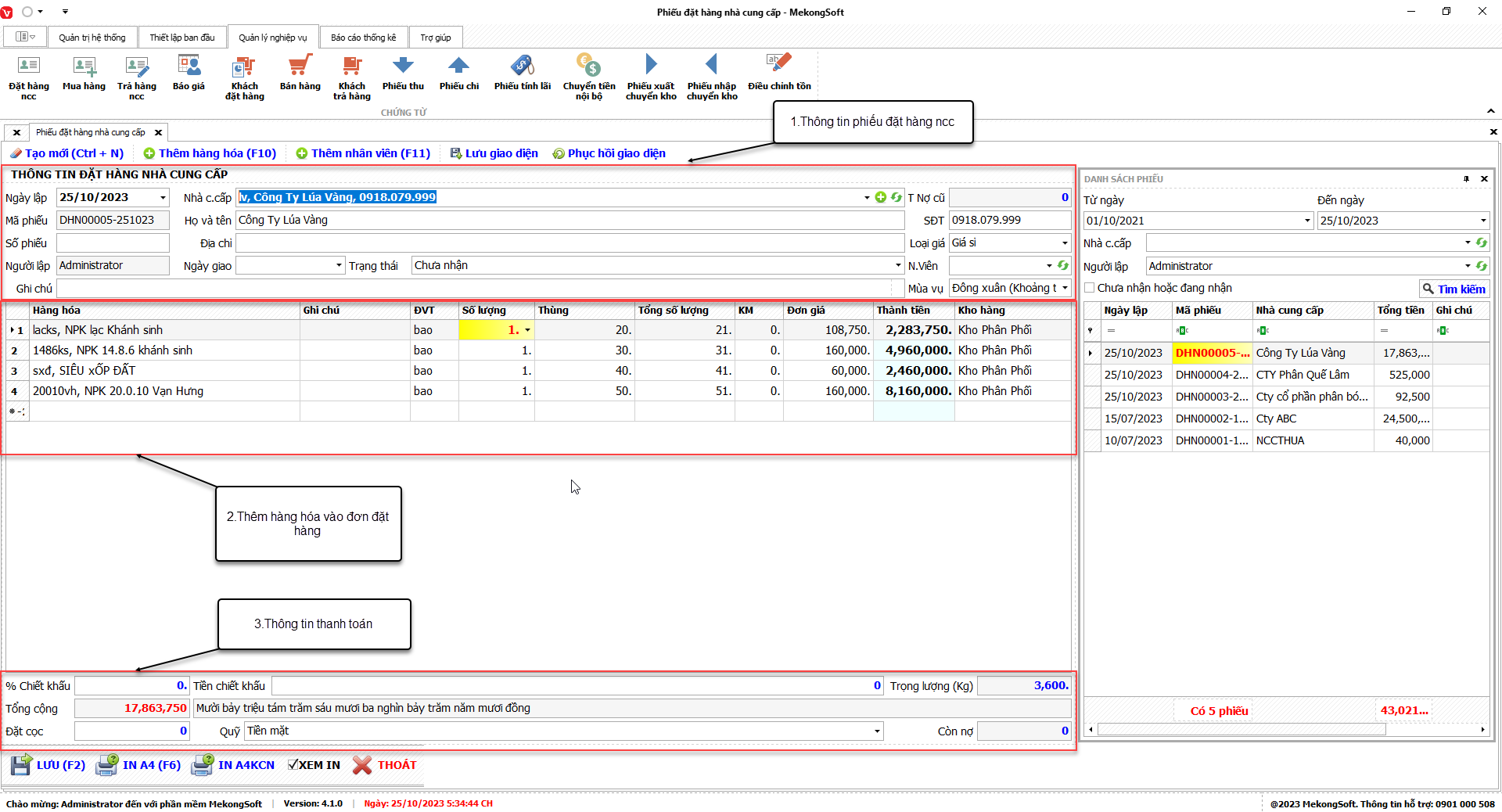Screen dimensions: 1502x812
Task: Open the Loại giá dropdown
Action: [x=1065, y=243]
